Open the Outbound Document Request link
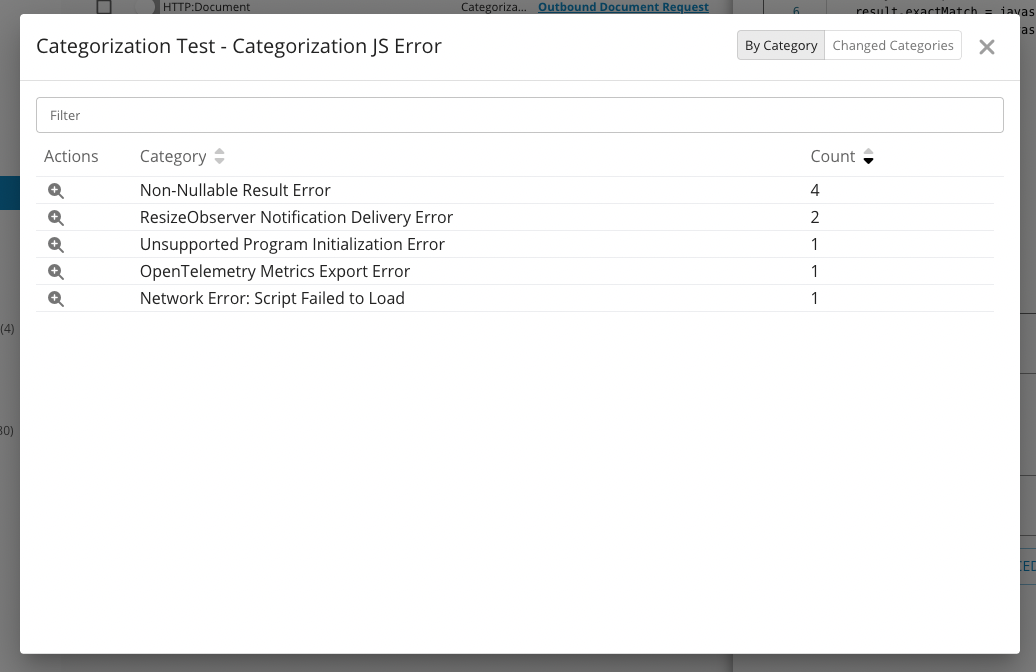This screenshot has width=1036, height=672. (623, 7)
